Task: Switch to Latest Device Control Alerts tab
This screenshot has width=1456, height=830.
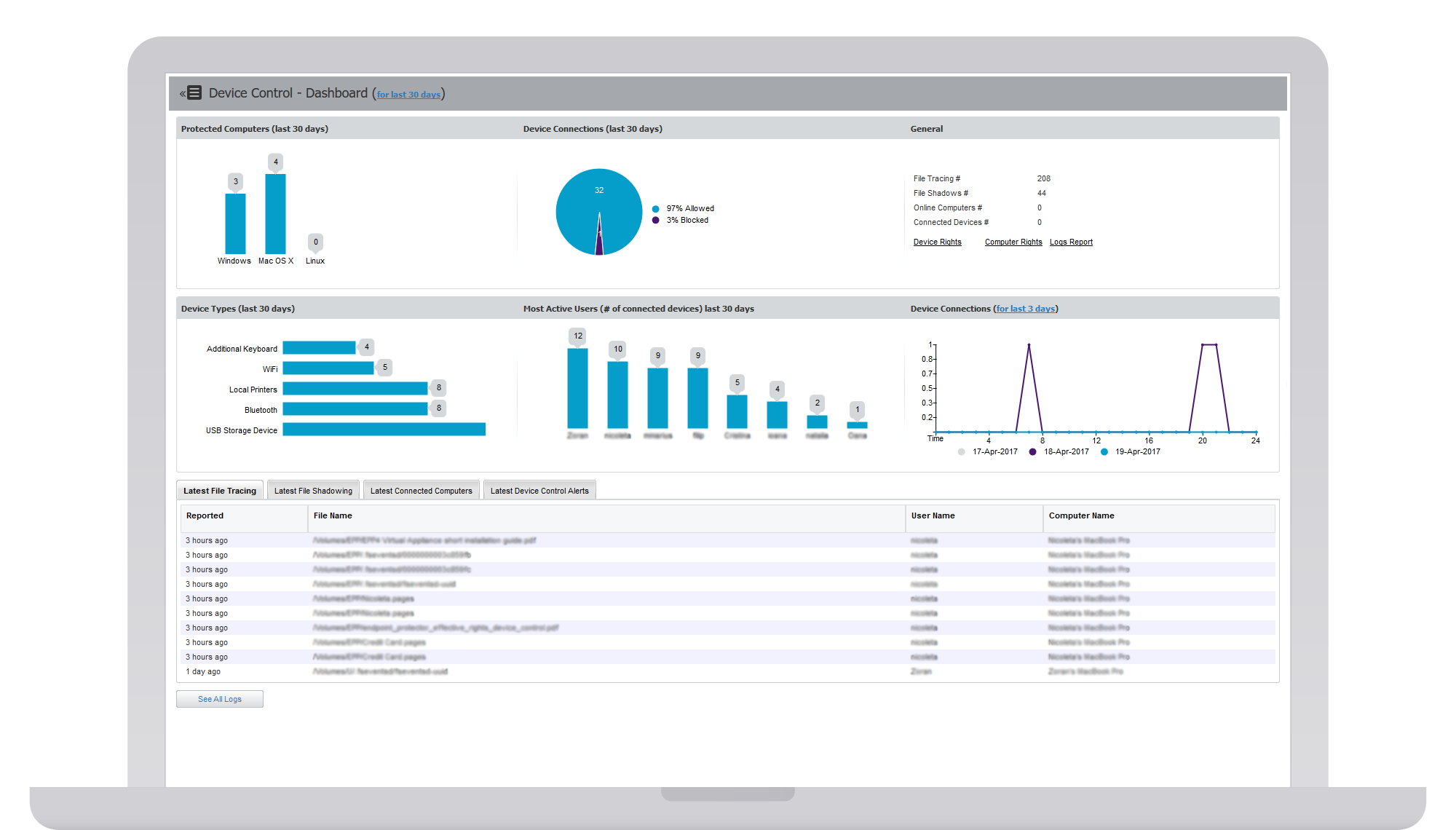Action: pos(539,491)
